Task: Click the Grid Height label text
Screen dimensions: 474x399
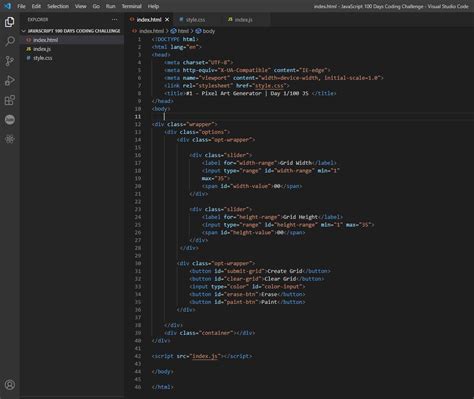Action: click(300, 217)
